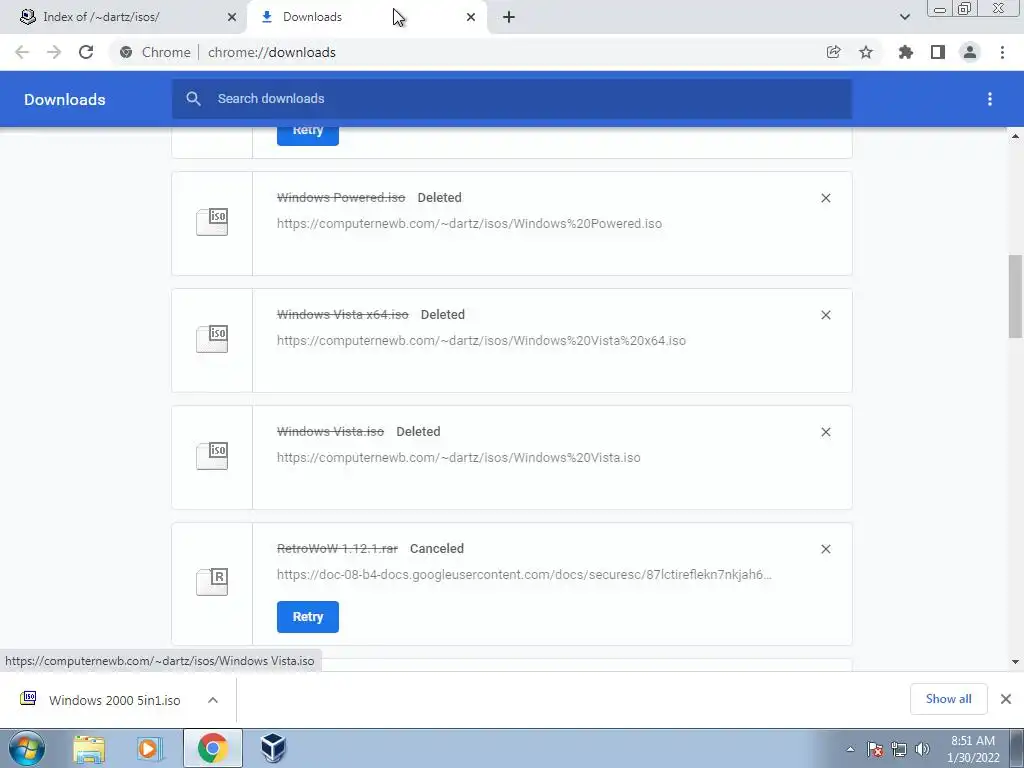The image size is (1024, 768).
Task: Open the Windows%20Vista.iso URL link
Action: click(x=458, y=457)
